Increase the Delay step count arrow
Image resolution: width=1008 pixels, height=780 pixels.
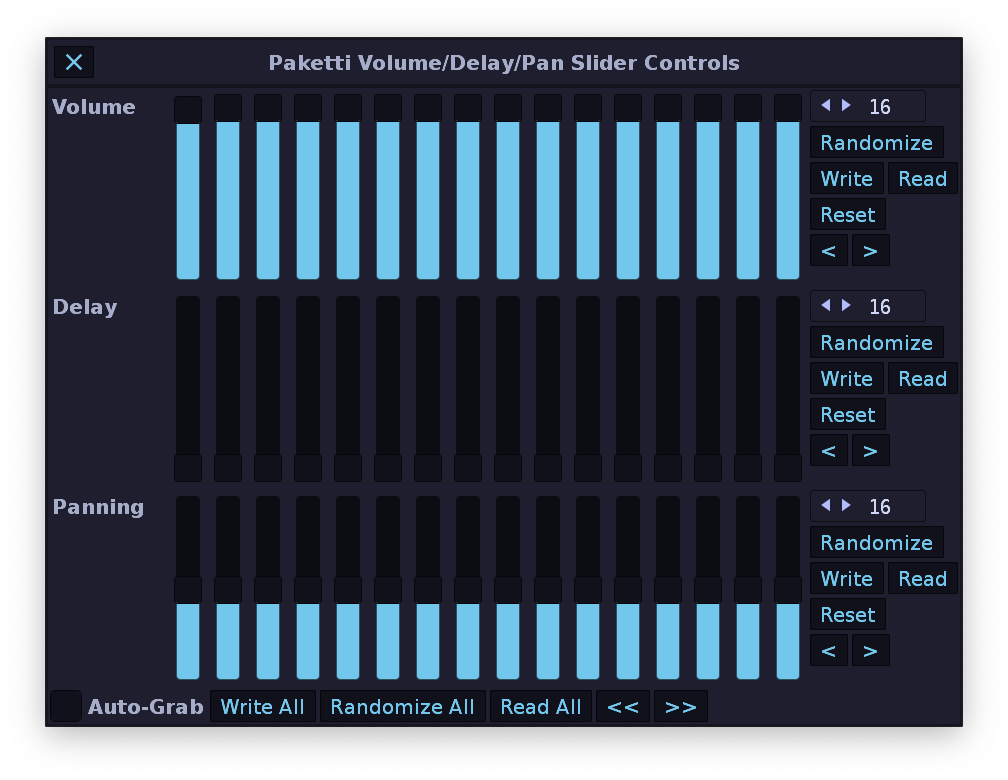[x=847, y=306]
